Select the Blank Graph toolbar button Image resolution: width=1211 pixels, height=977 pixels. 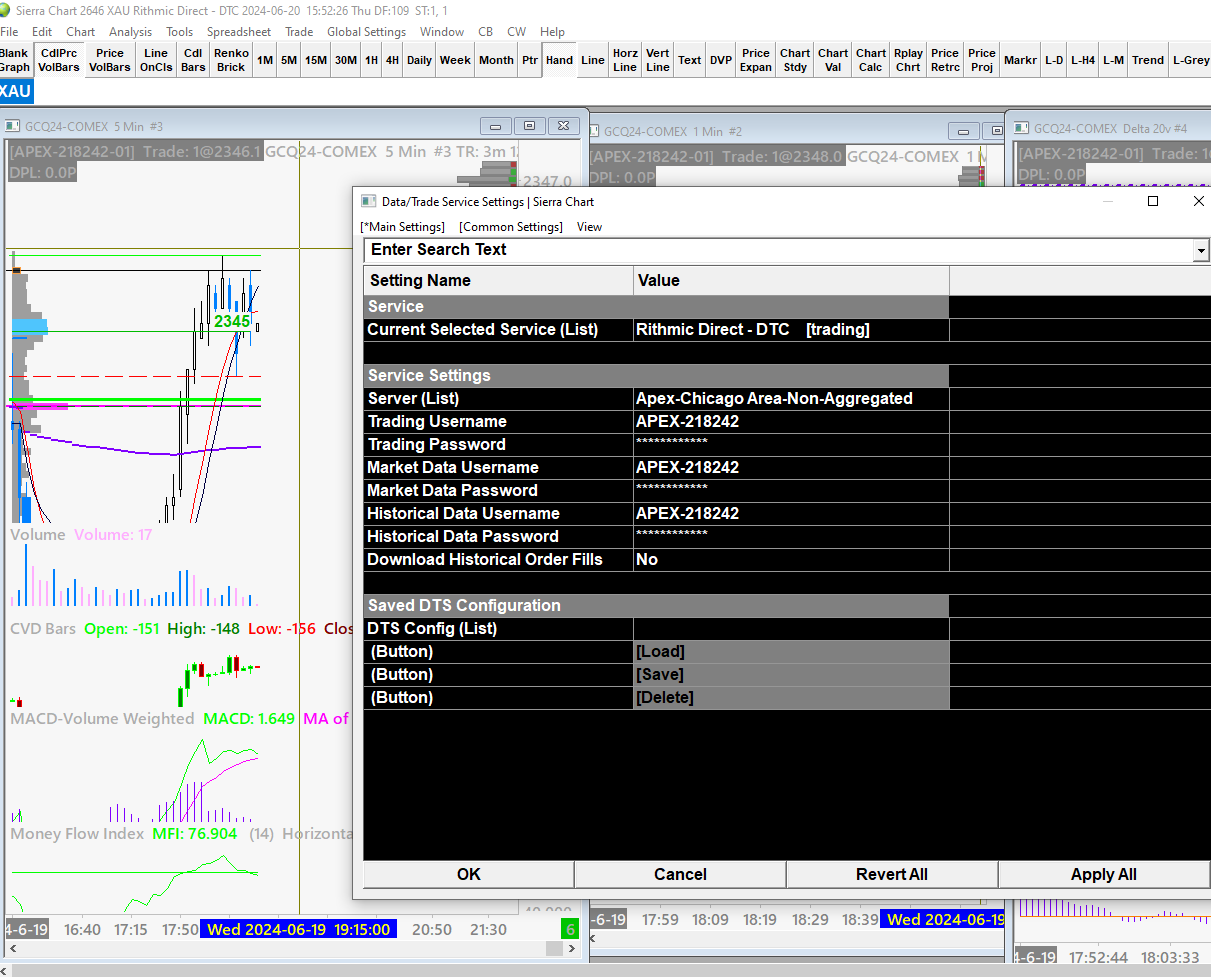point(15,60)
